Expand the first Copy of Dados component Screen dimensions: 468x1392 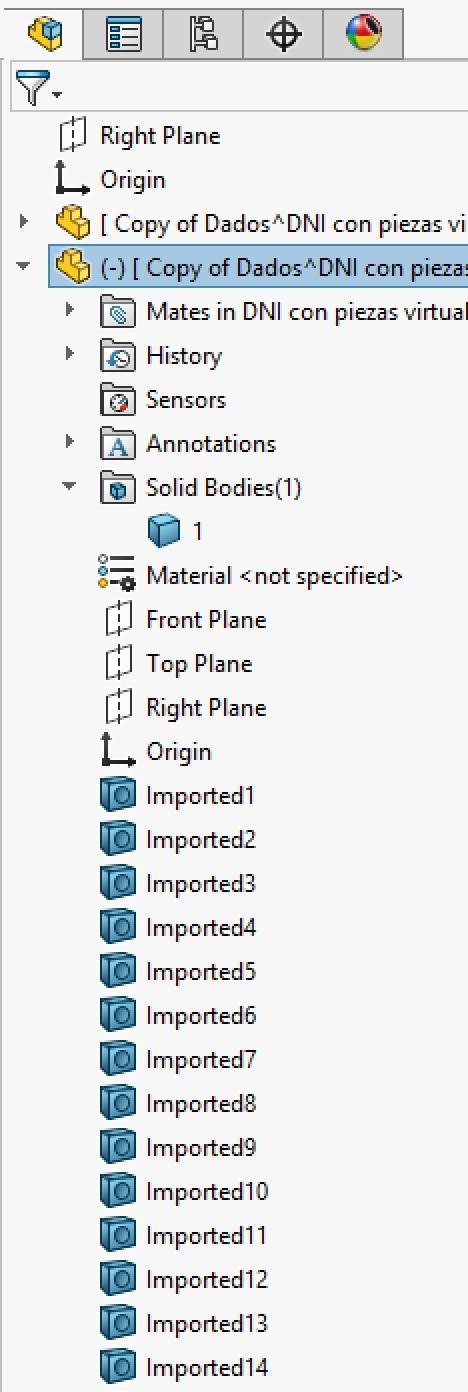(x=24, y=222)
